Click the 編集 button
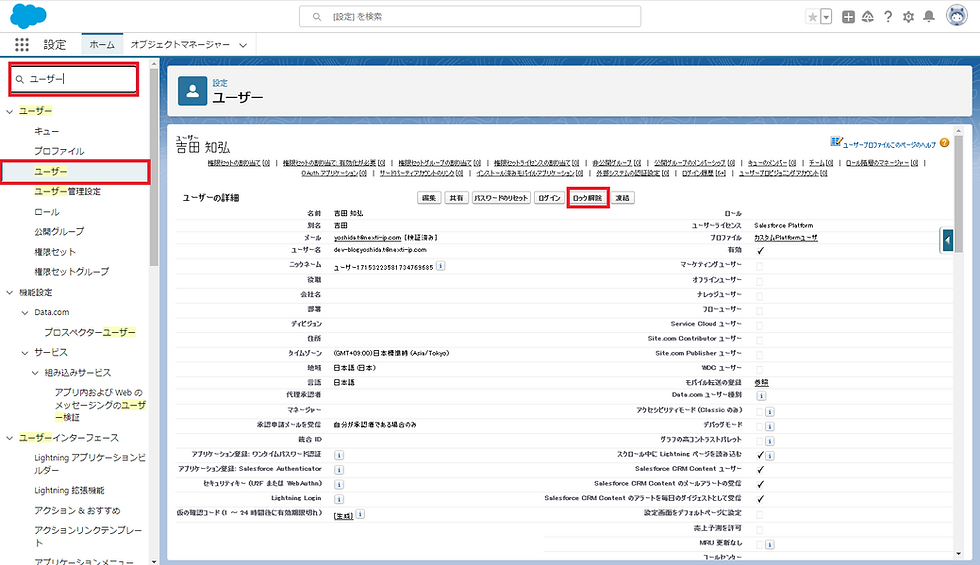This screenshot has height=565, width=980. tap(429, 198)
